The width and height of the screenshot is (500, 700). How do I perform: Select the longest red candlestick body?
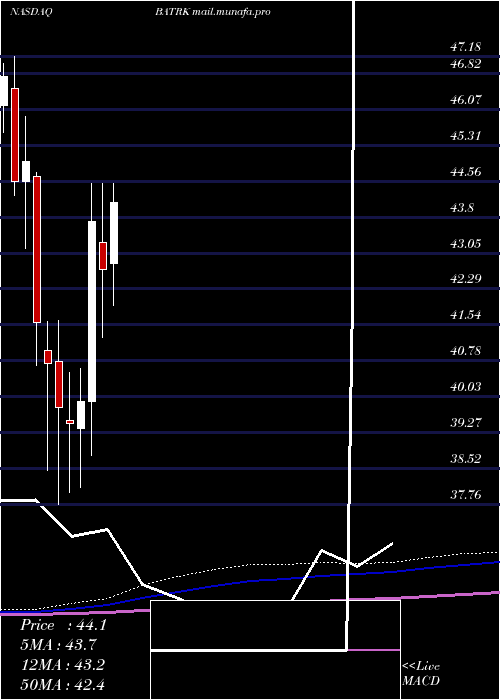click(37, 249)
